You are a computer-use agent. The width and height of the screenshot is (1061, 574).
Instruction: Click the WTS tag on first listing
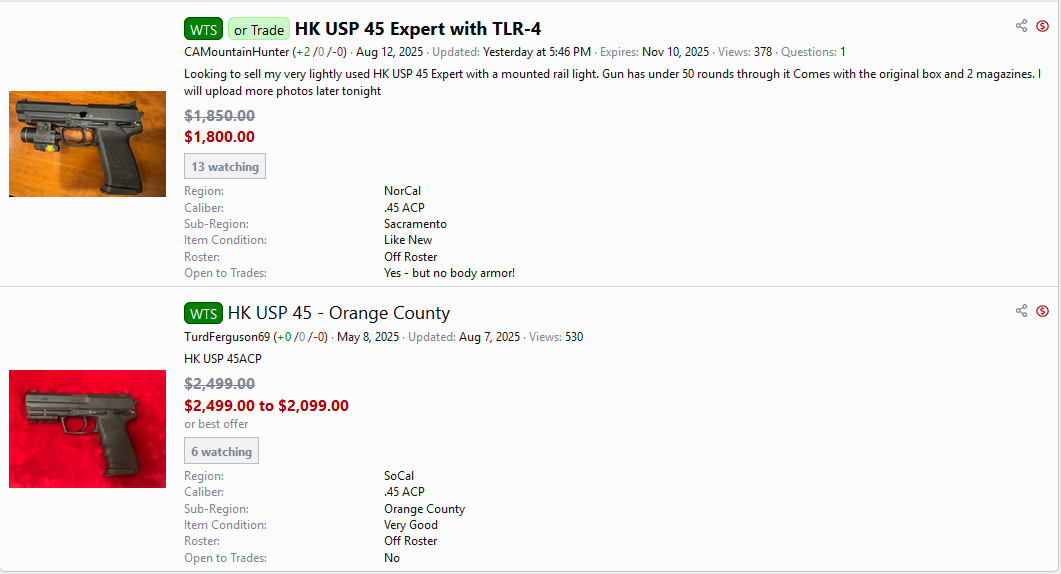203,29
